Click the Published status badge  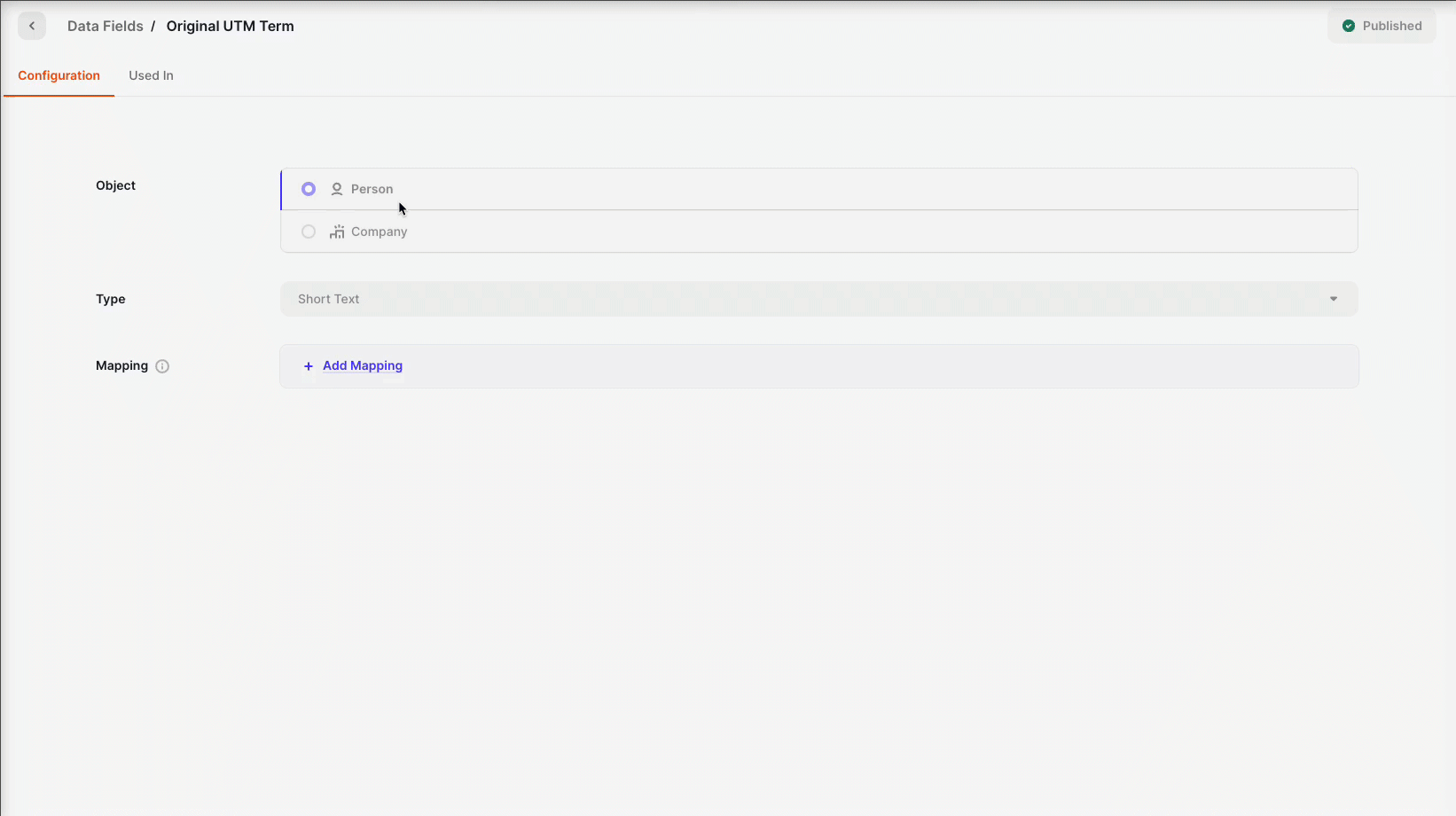tap(1382, 26)
